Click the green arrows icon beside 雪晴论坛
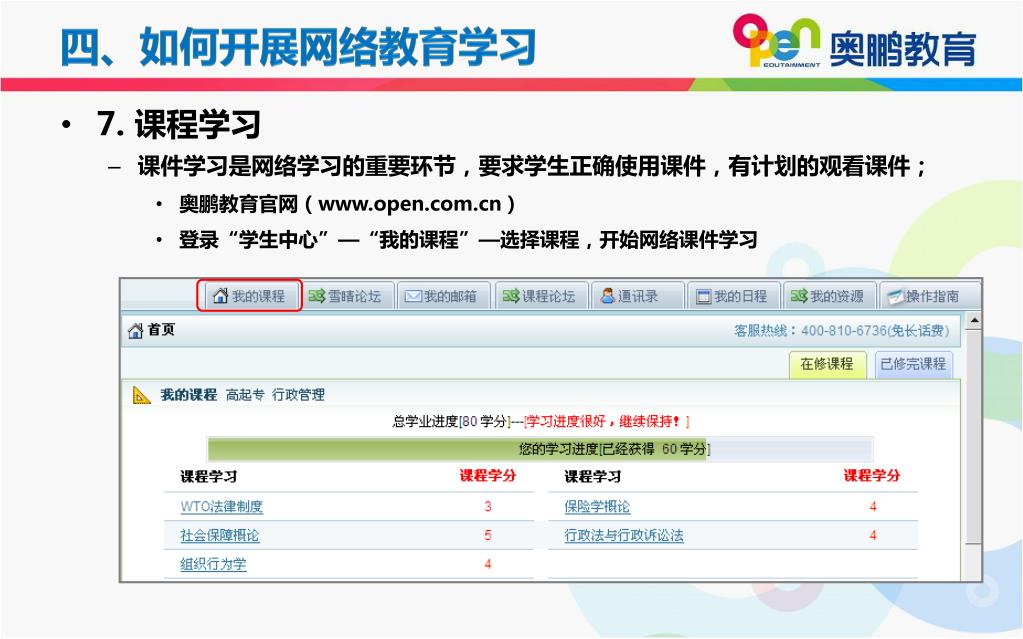Screen dimensions: 1023x639 tap(316, 296)
